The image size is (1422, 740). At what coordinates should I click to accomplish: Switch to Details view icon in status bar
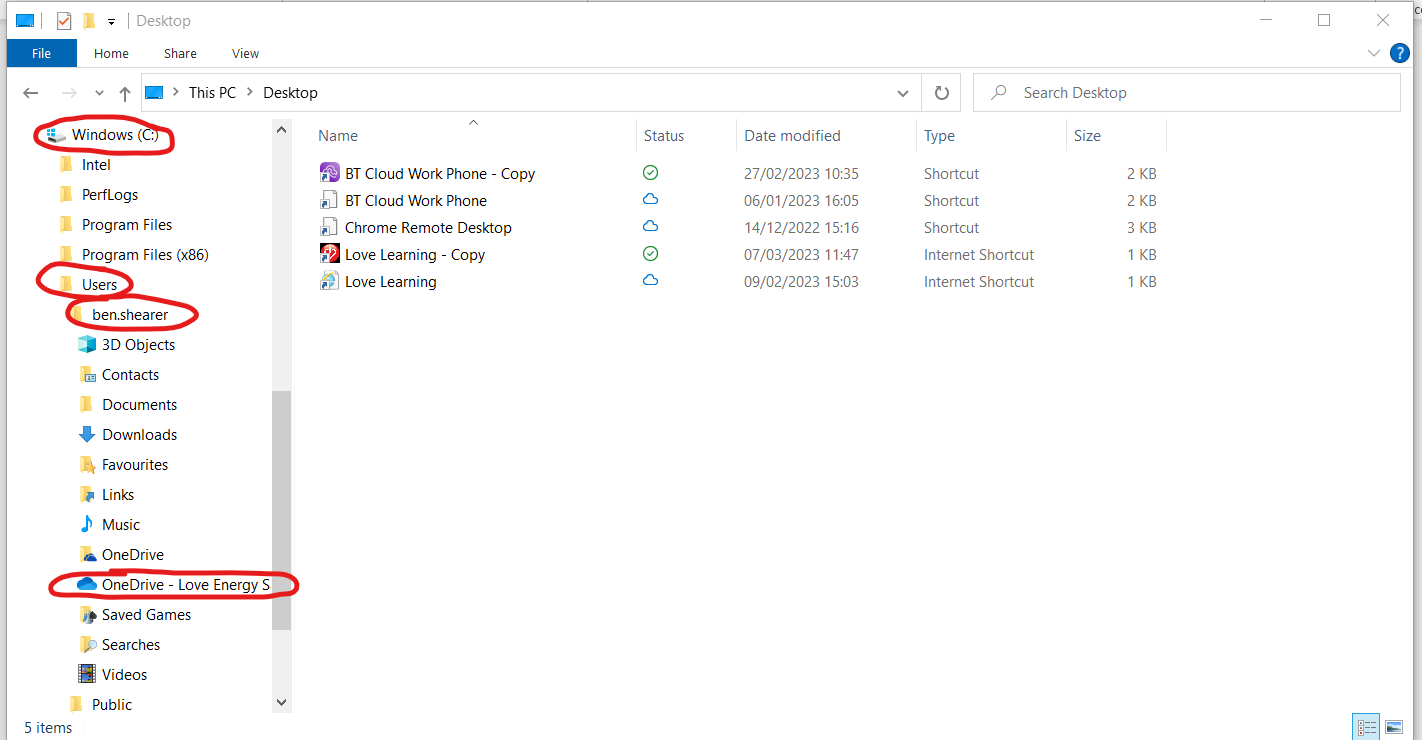tap(1366, 727)
